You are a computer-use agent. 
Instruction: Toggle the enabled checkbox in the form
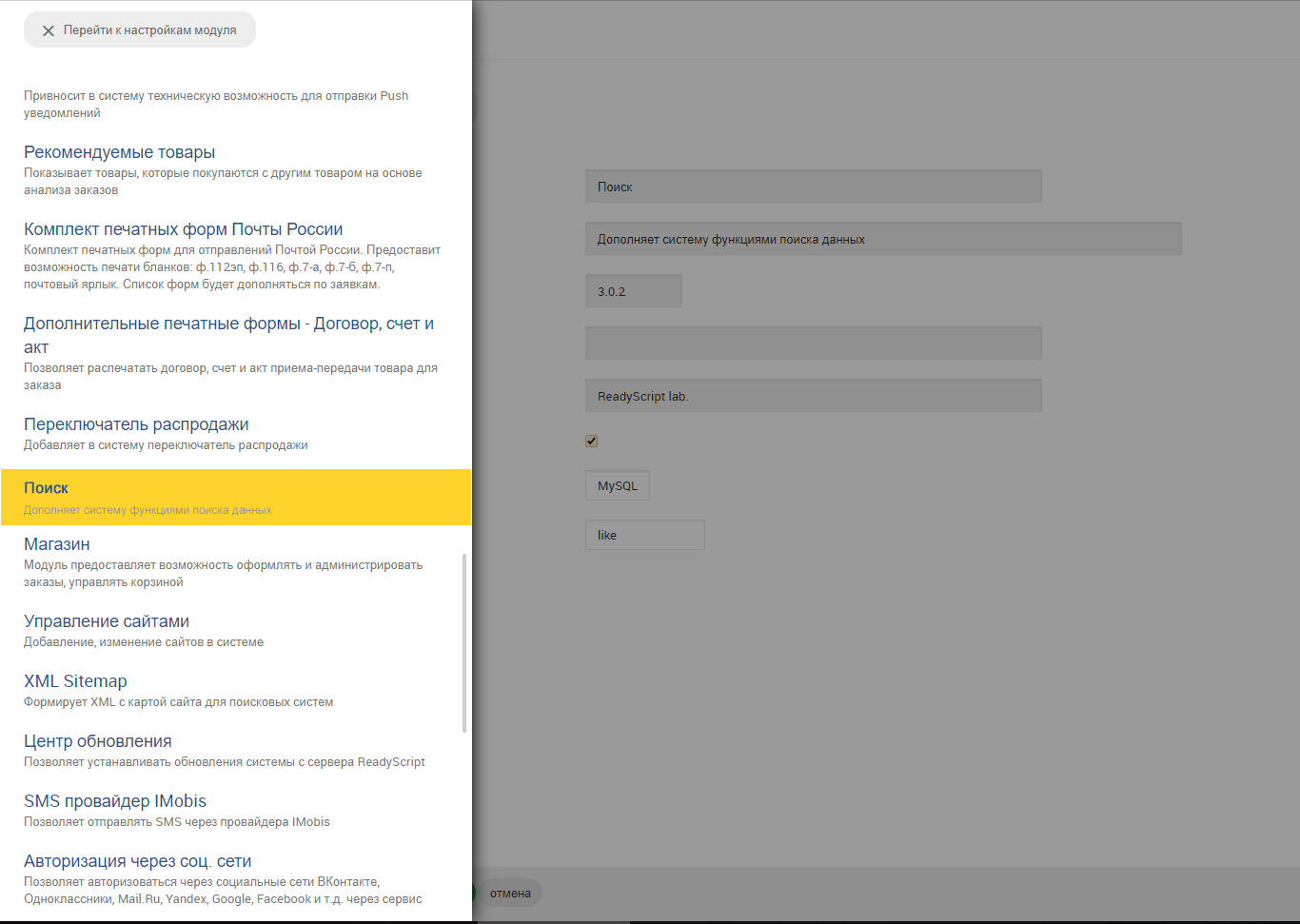pos(591,441)
